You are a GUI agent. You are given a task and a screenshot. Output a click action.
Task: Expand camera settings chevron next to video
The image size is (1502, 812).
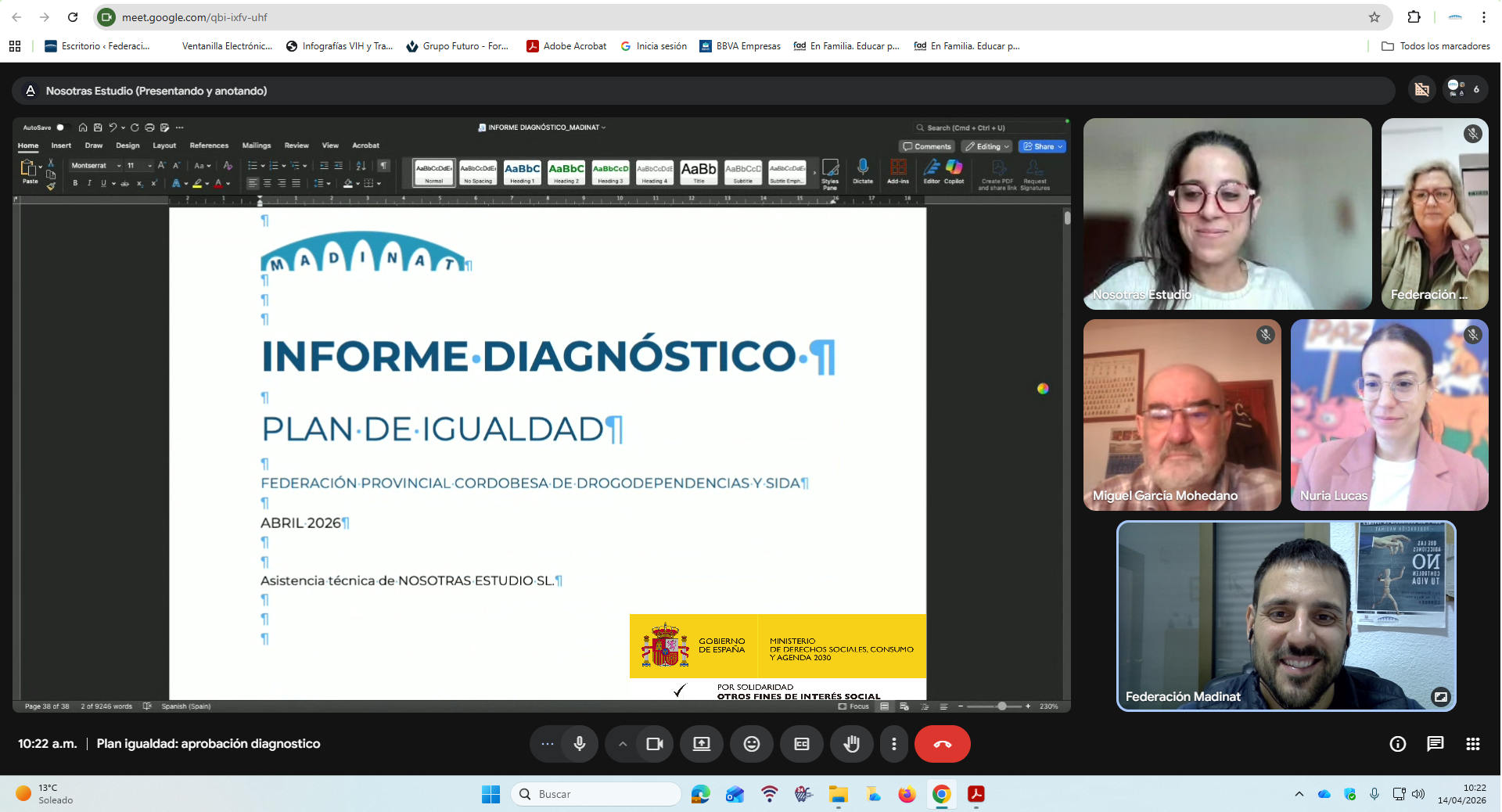click(x=623, y=744)
